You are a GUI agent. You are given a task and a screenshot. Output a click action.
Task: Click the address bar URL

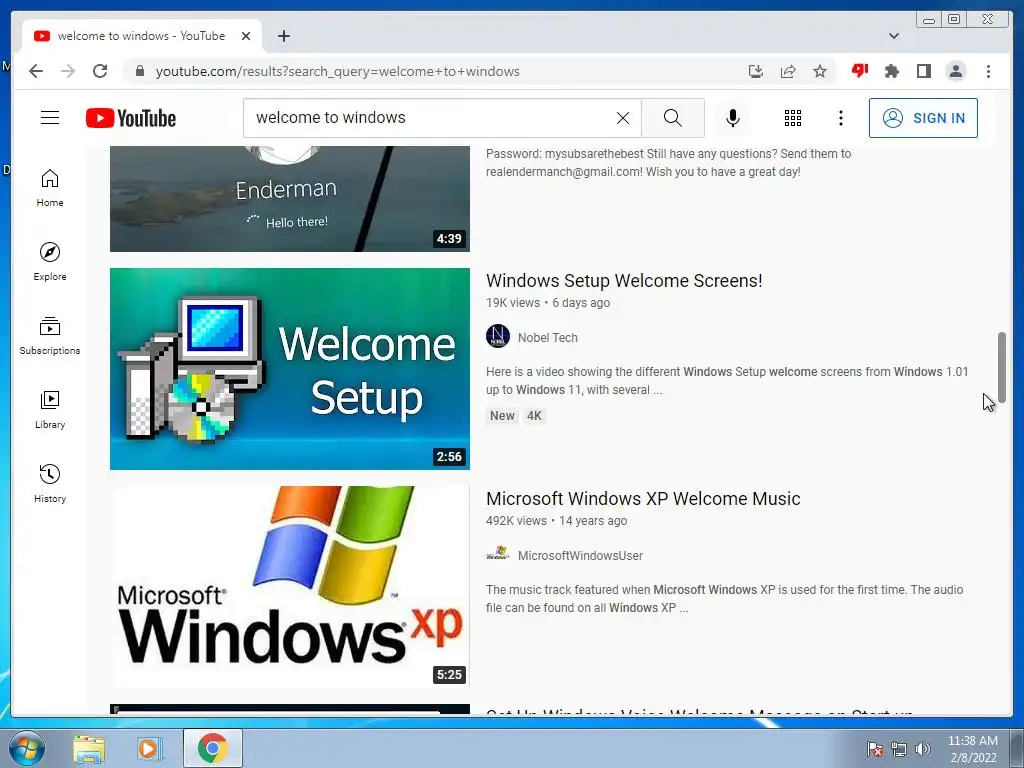(337, 71)
